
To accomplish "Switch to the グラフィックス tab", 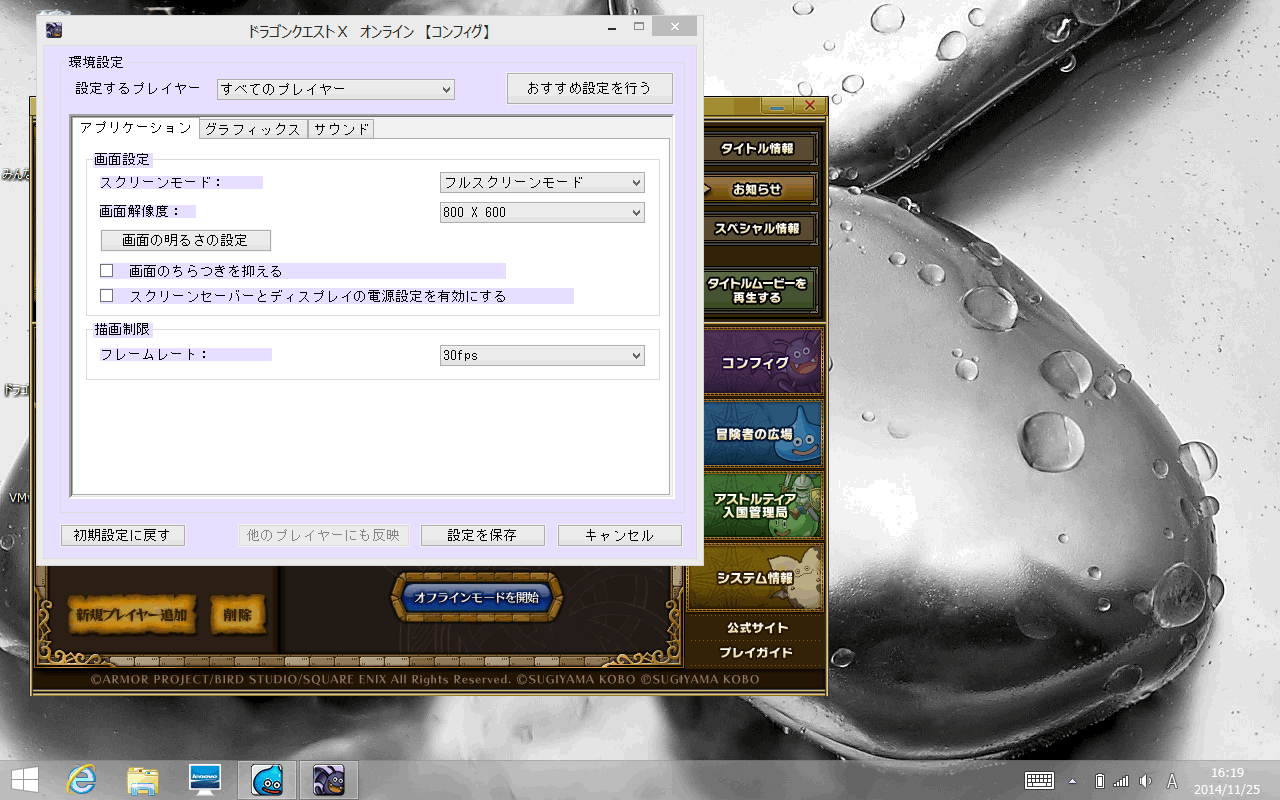I will pos(252,129).
